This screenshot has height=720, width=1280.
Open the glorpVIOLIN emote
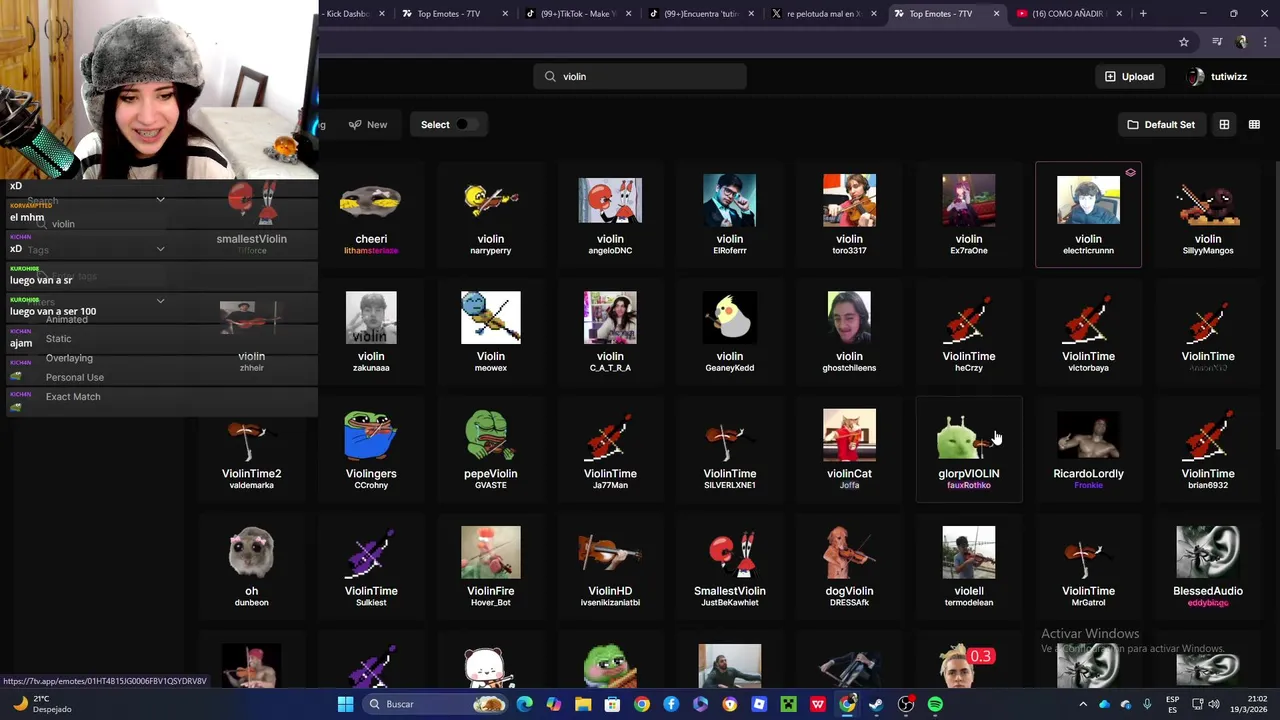pos(968,450)
